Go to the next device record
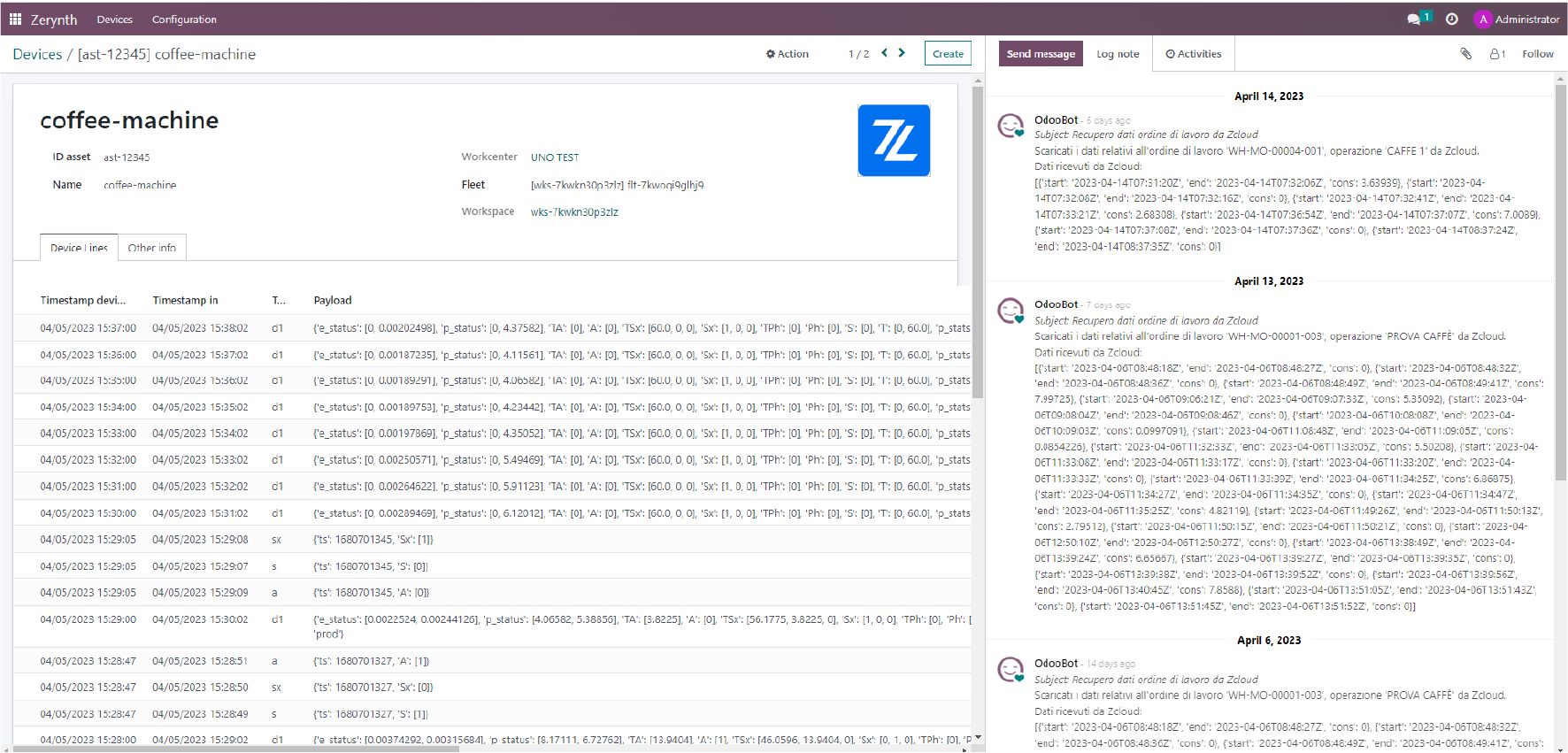Image resolution: width=1568 pixels, height=753 pixels. pyautogui.click(x=902, y=53)
